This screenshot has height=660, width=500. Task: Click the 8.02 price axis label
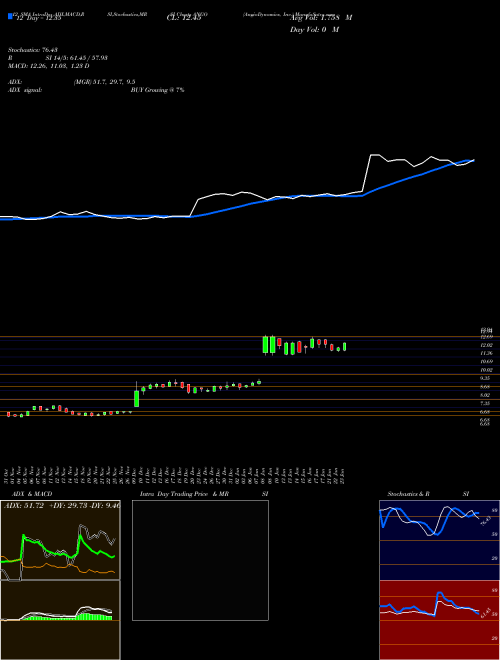tap(487, 395)
